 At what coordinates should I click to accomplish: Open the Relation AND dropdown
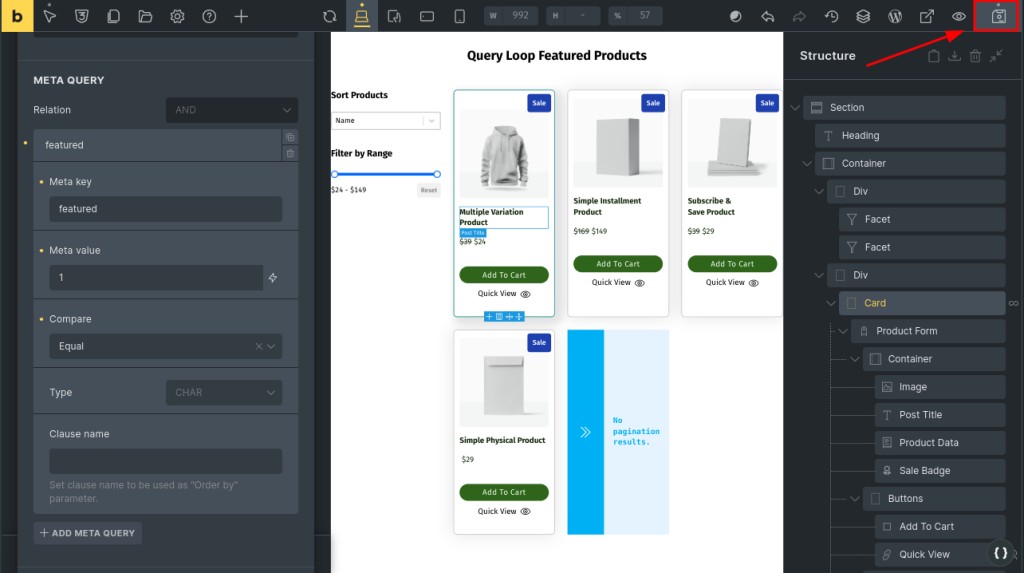coord(231,110)
